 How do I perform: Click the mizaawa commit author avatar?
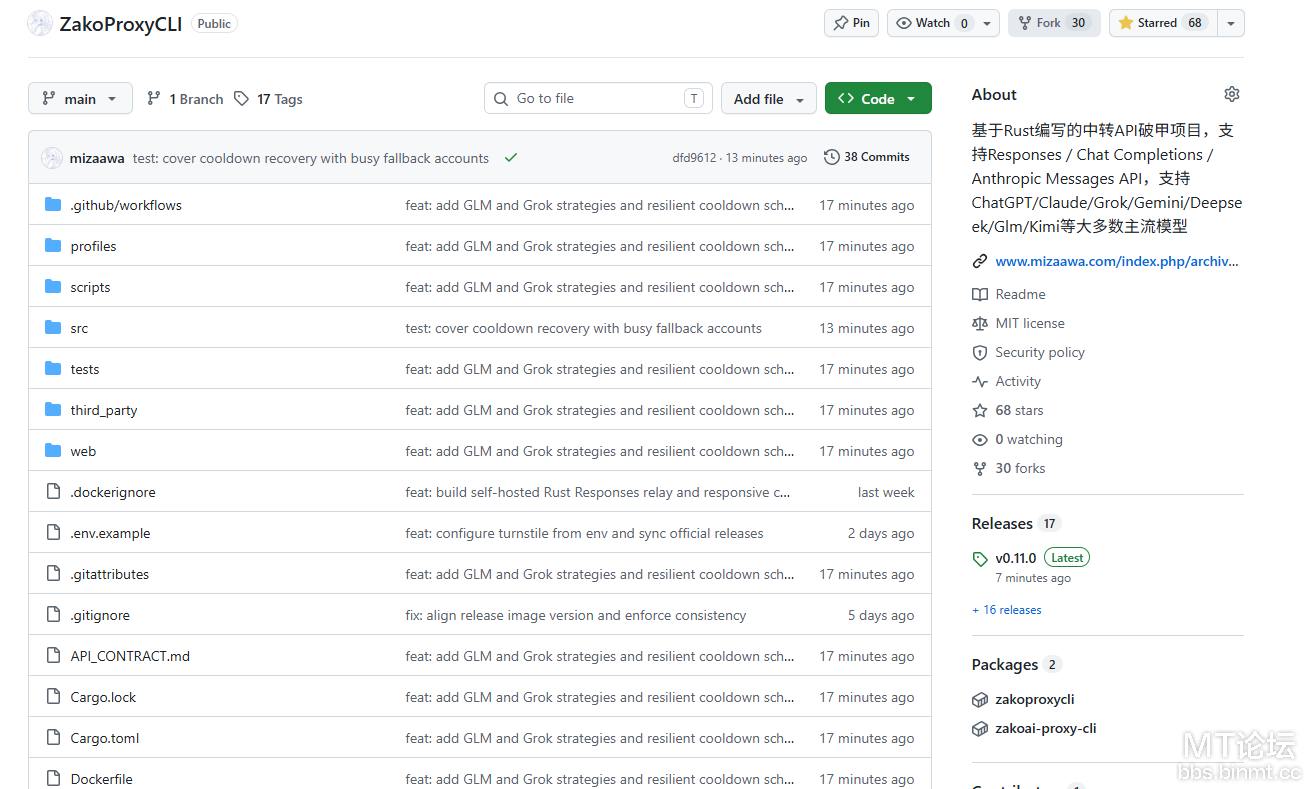pos(51,158)
